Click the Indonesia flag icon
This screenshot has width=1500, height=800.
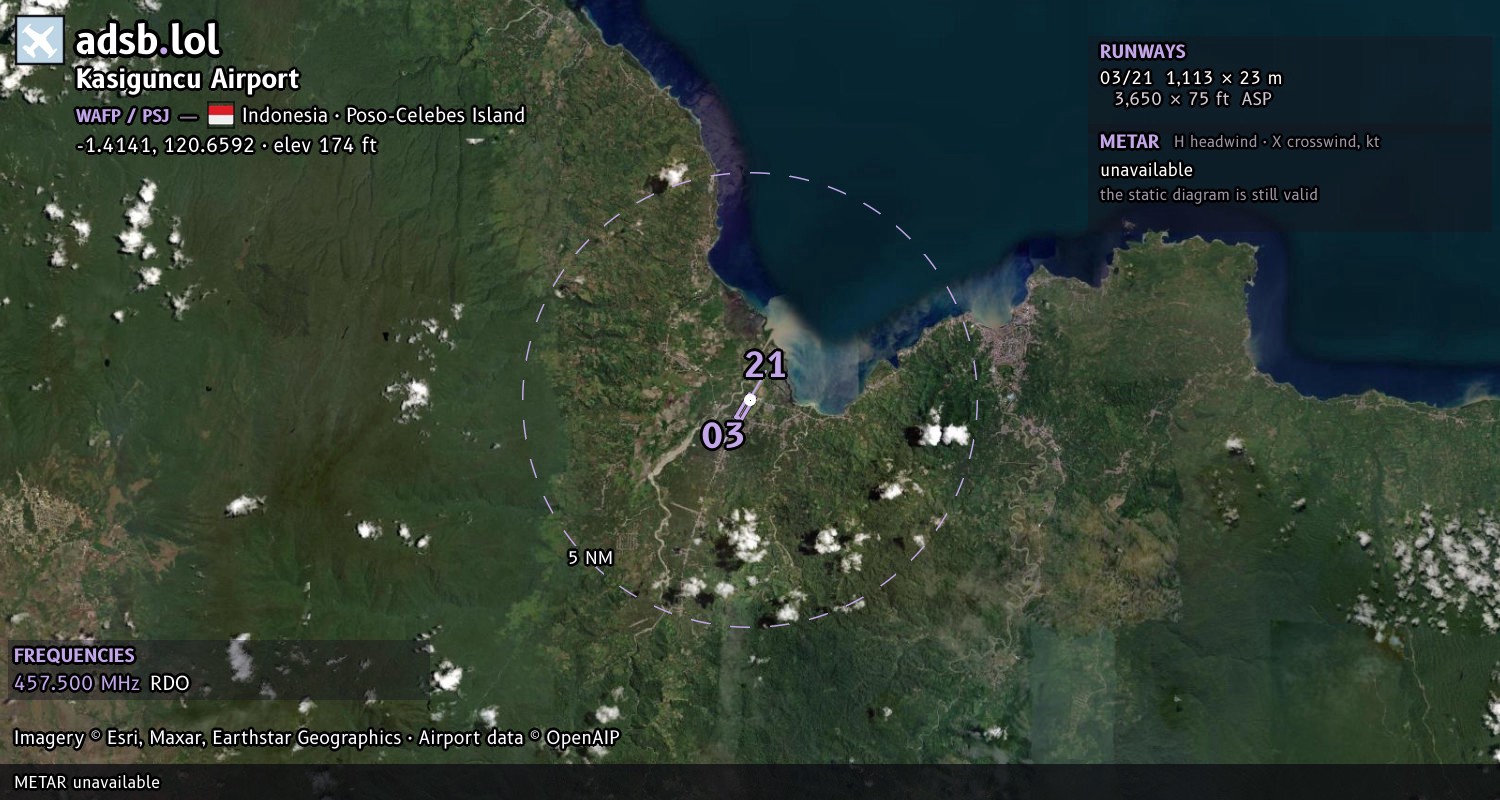221,115
